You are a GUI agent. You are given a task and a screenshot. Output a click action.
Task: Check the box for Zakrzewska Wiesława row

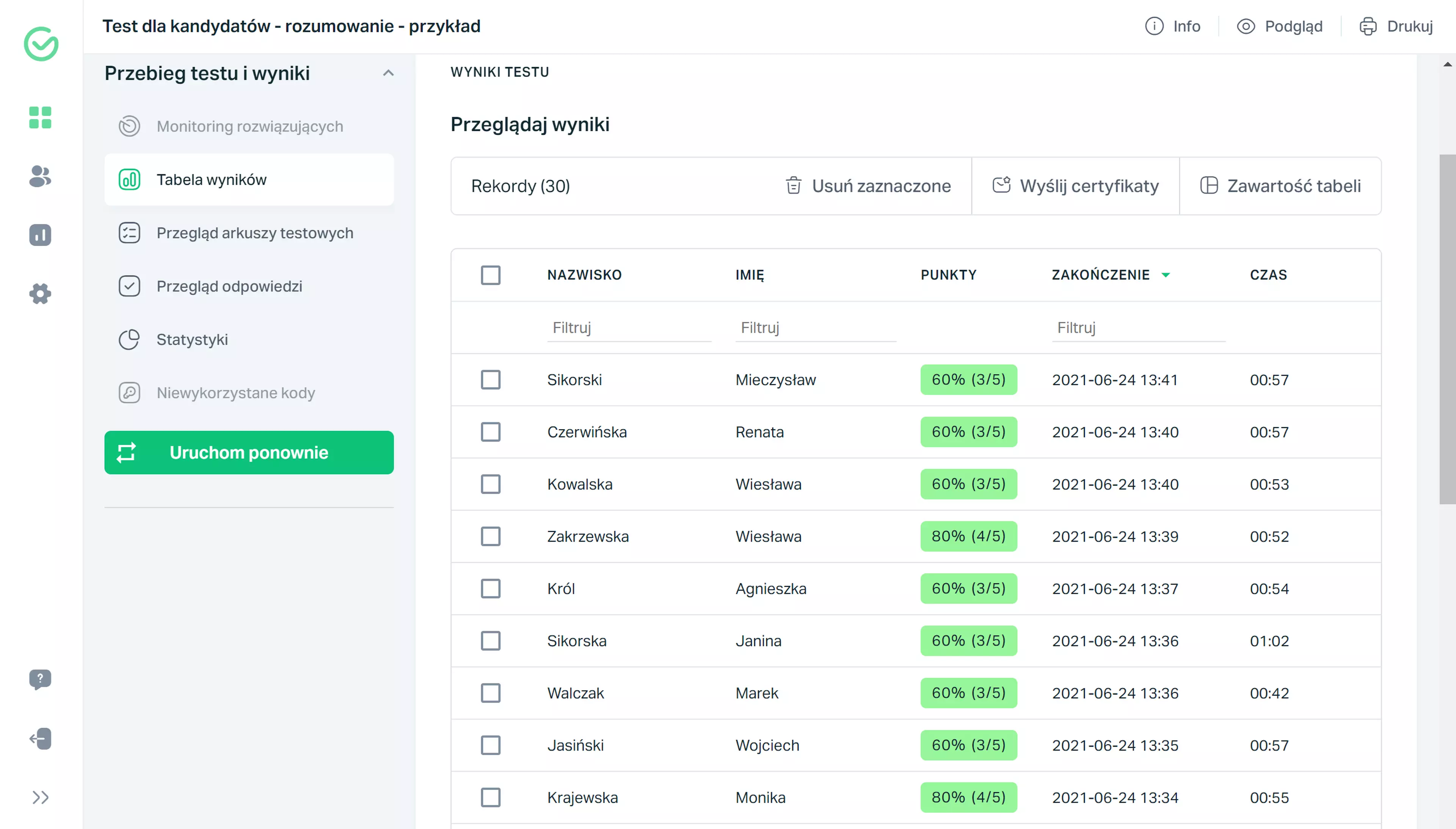point(490,536)
